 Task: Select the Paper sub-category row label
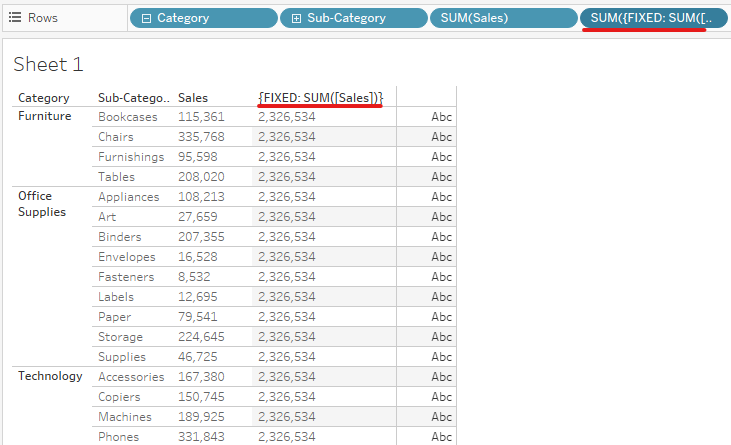coord(114,317)
